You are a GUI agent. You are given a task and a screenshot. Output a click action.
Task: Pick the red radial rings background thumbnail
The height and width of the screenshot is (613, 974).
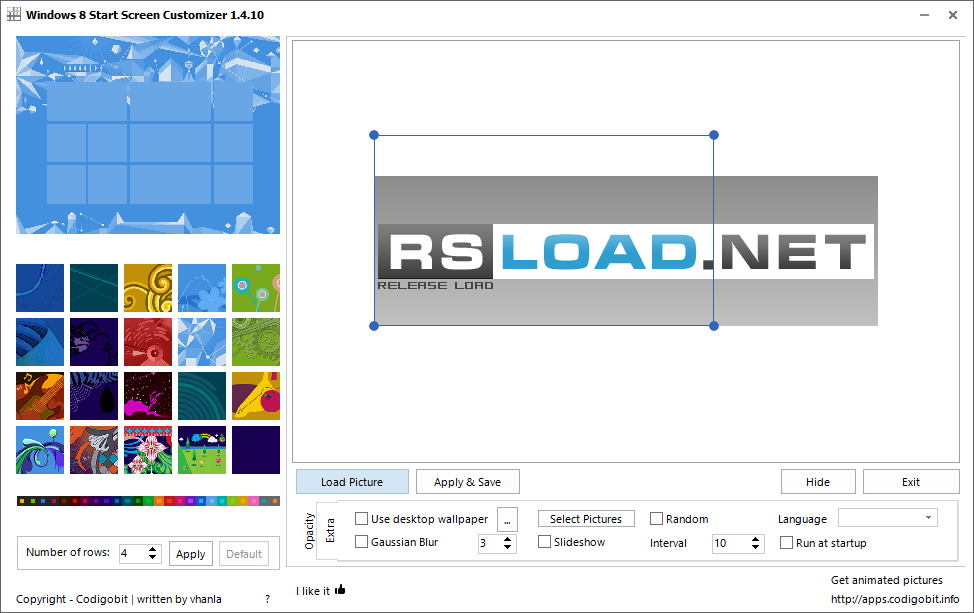coord(148,342)
